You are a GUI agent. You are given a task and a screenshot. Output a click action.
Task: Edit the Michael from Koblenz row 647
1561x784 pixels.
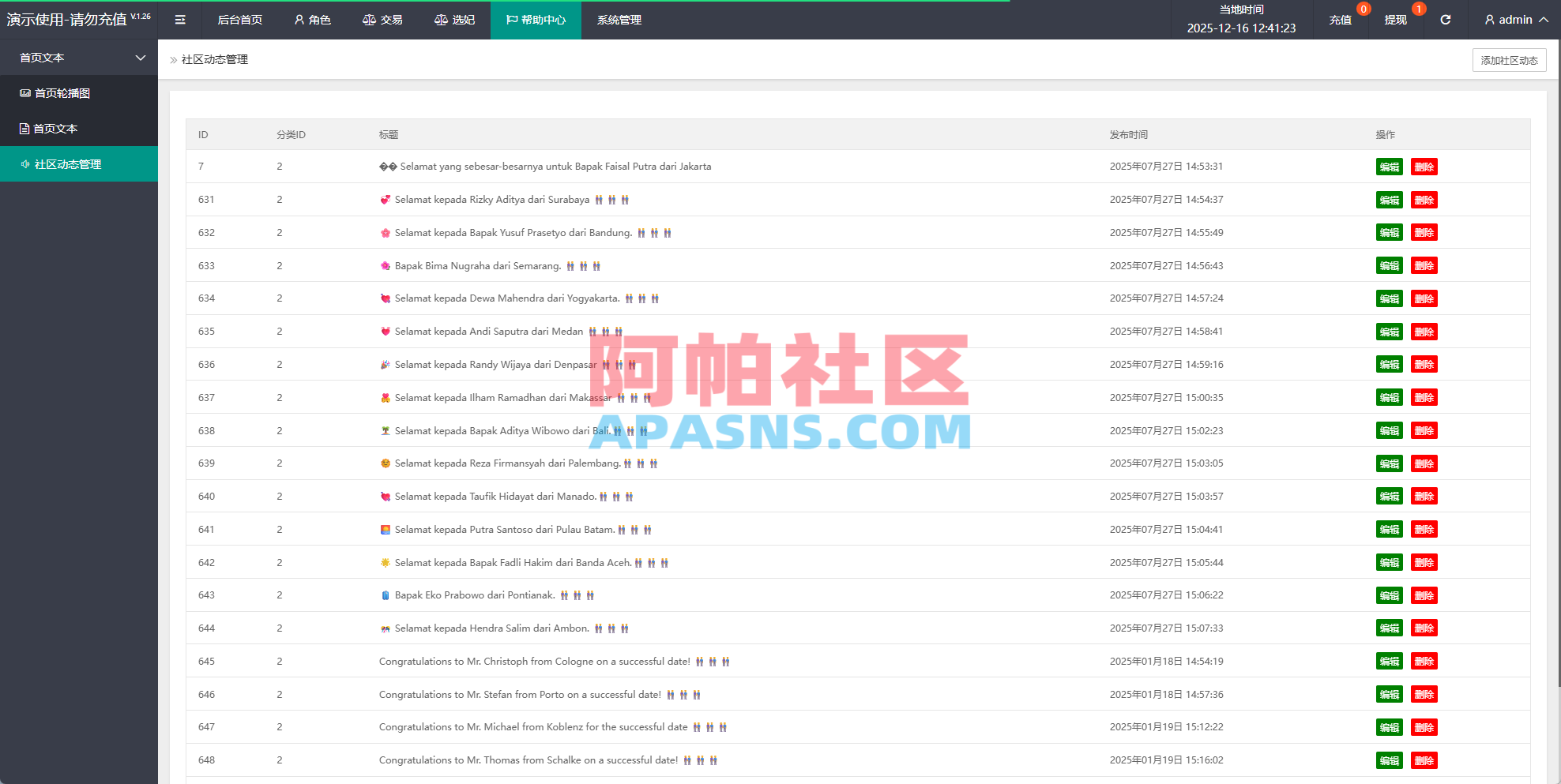pos(1390,727)
